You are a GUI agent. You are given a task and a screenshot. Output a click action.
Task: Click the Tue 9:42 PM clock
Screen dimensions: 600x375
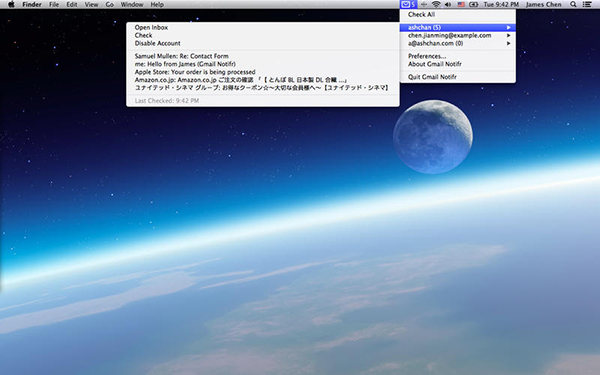pyautogui.click(x=501, y=5)
